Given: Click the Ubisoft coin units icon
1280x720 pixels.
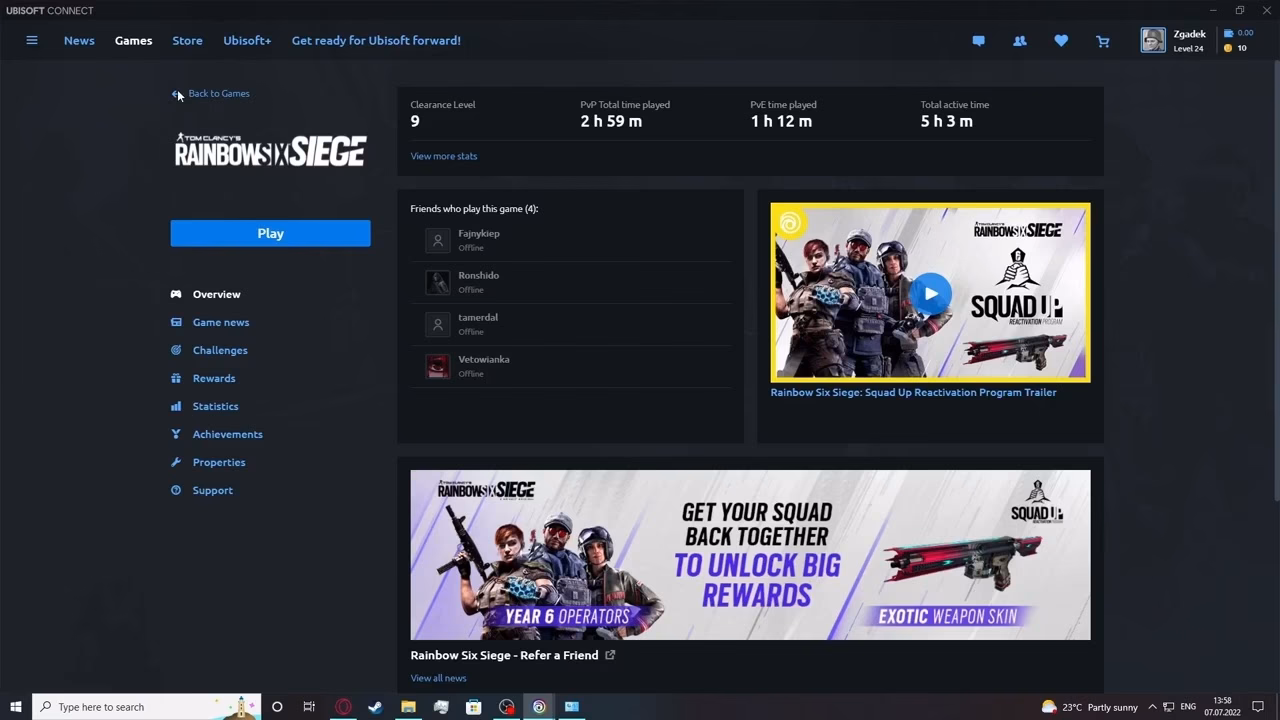Looking at the screenshot, I should click(1229, 48).
